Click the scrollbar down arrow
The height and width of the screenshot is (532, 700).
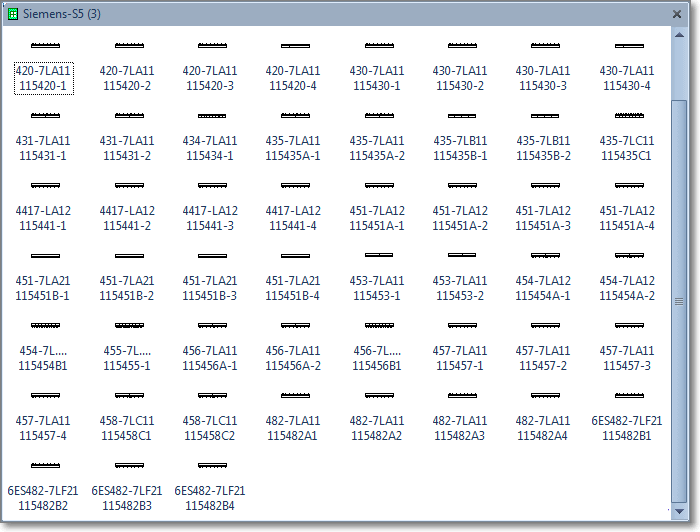(x=679, y=511)
